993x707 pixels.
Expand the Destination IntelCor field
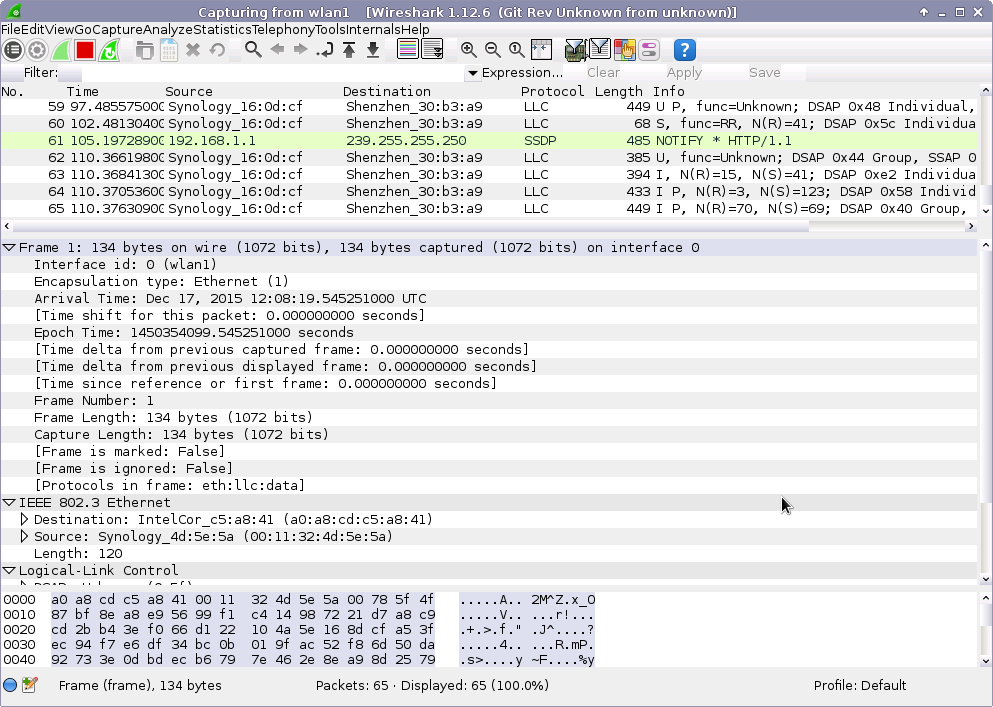click(25, 519)
